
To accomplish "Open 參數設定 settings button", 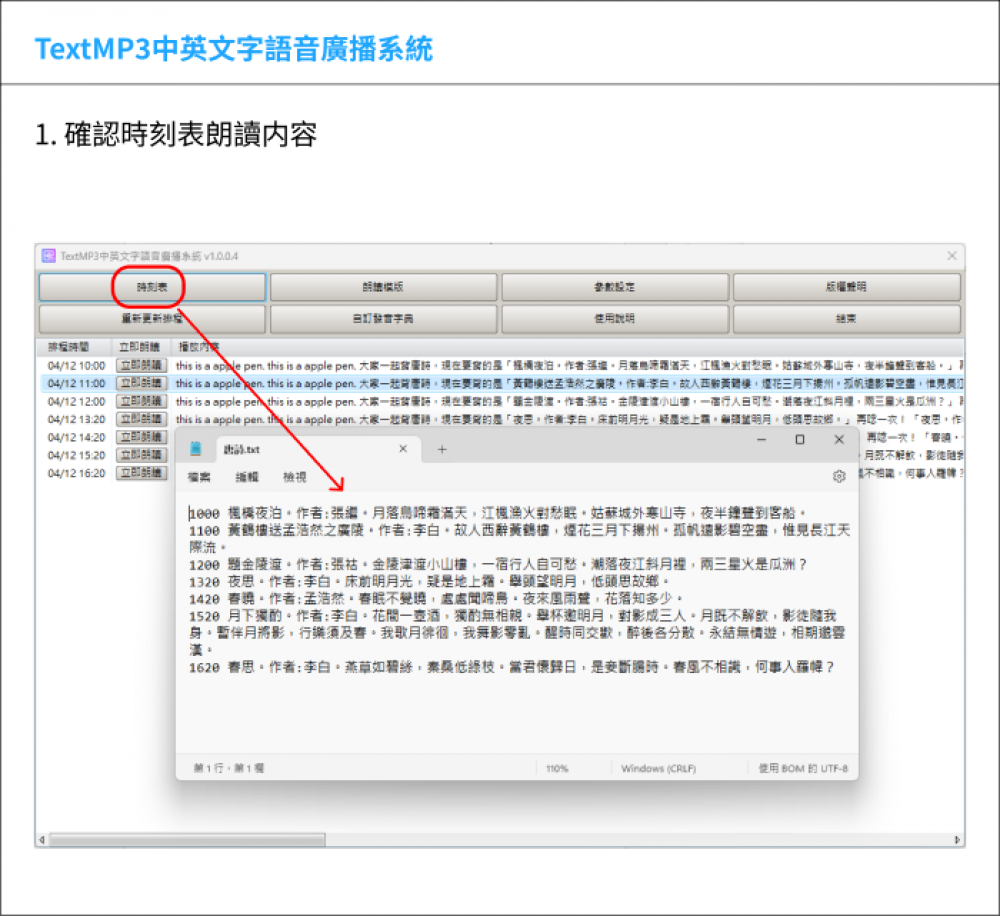I will 614,287.
